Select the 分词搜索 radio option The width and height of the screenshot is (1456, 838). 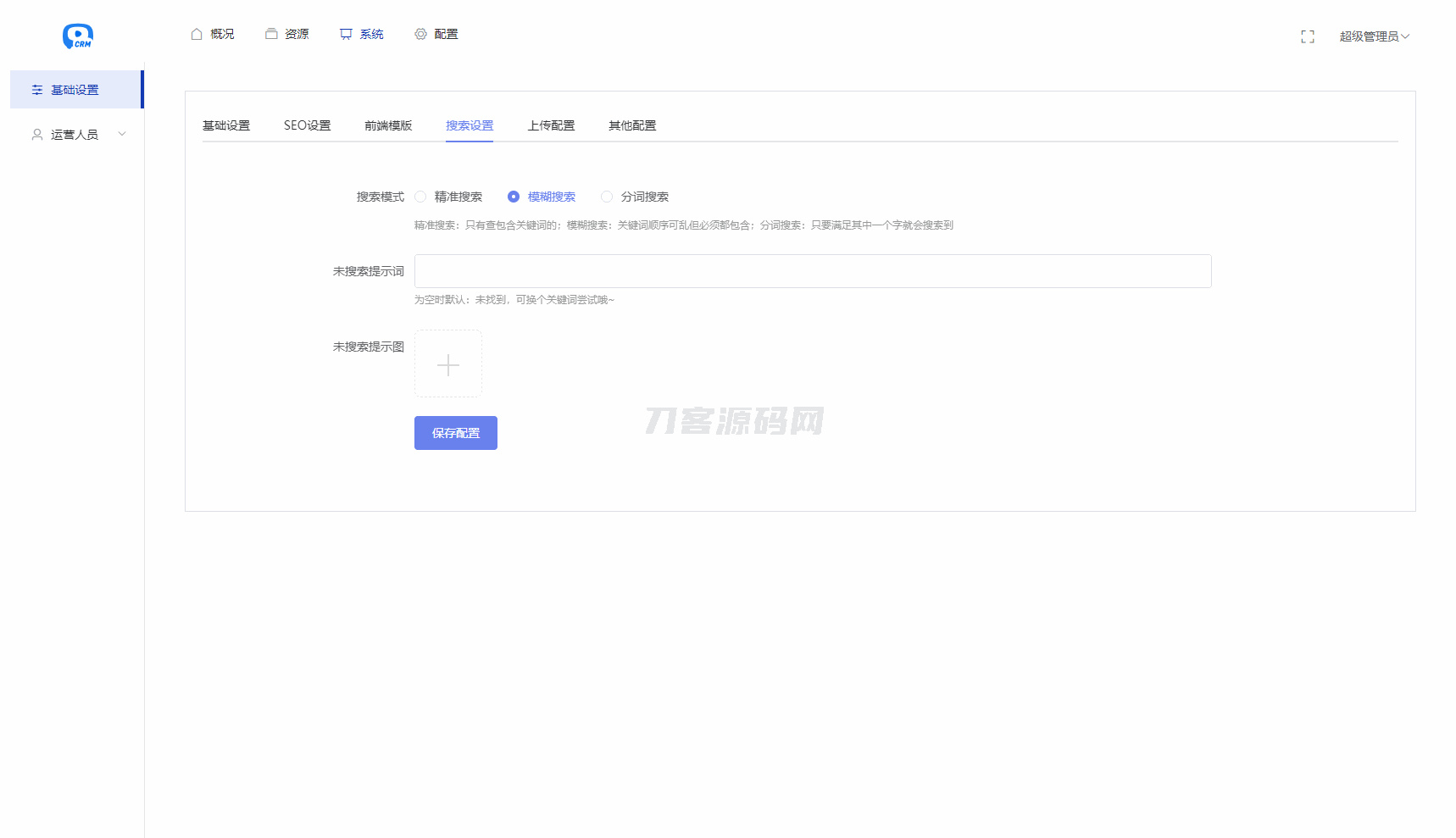point(607,197)
